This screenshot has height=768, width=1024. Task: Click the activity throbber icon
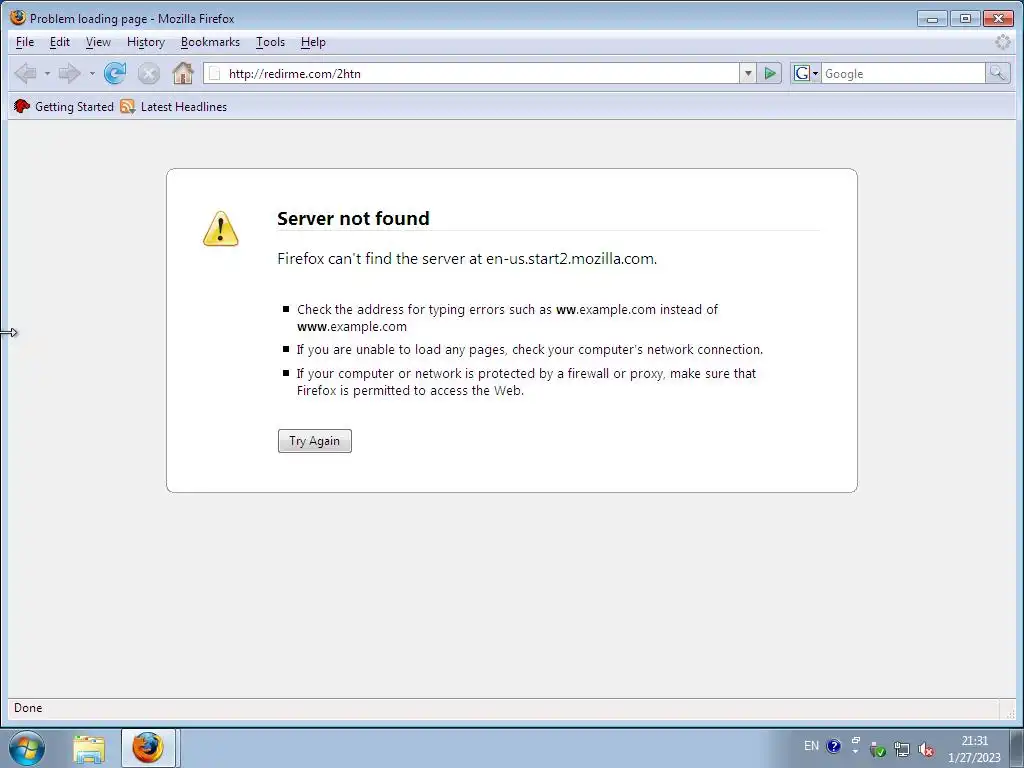coord(1002,42)
